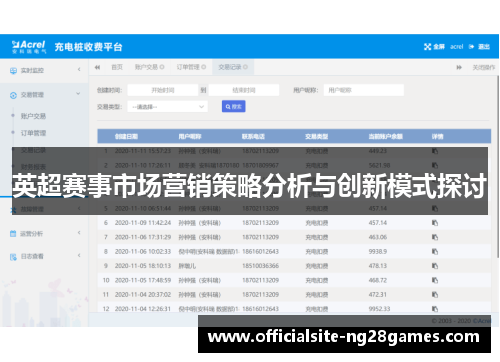500x362 pixels.
Task: Open the acrel user account name
Action: (x=457, y=47)
